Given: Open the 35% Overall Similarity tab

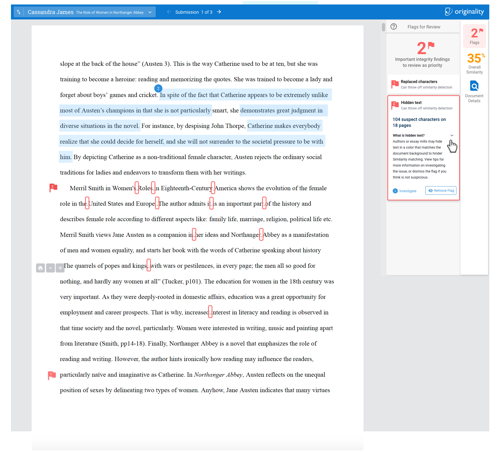Looking at the screenshot, I should click(474, 63).
